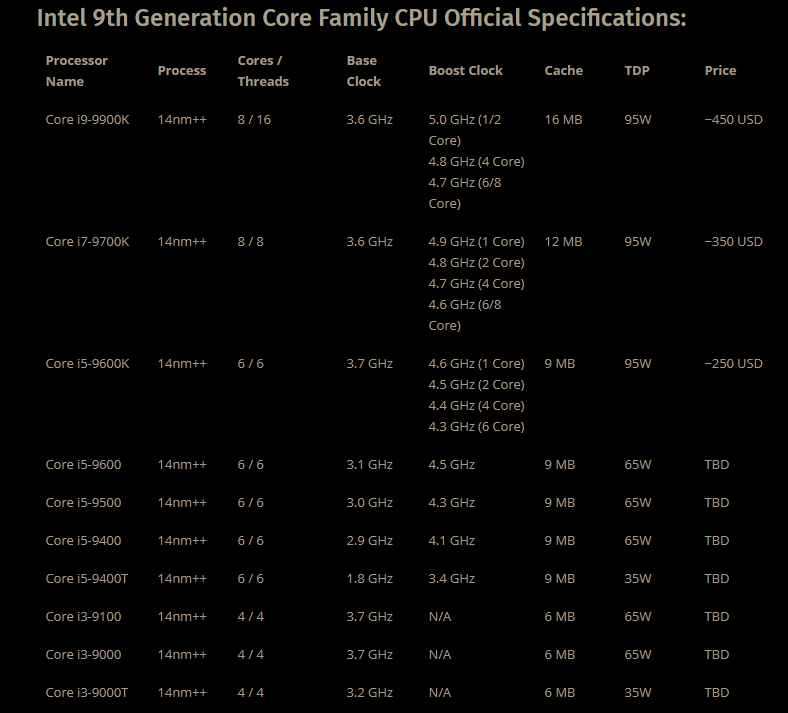
Task: Click the '12 MB' cache cell
Action: point(563,242)
